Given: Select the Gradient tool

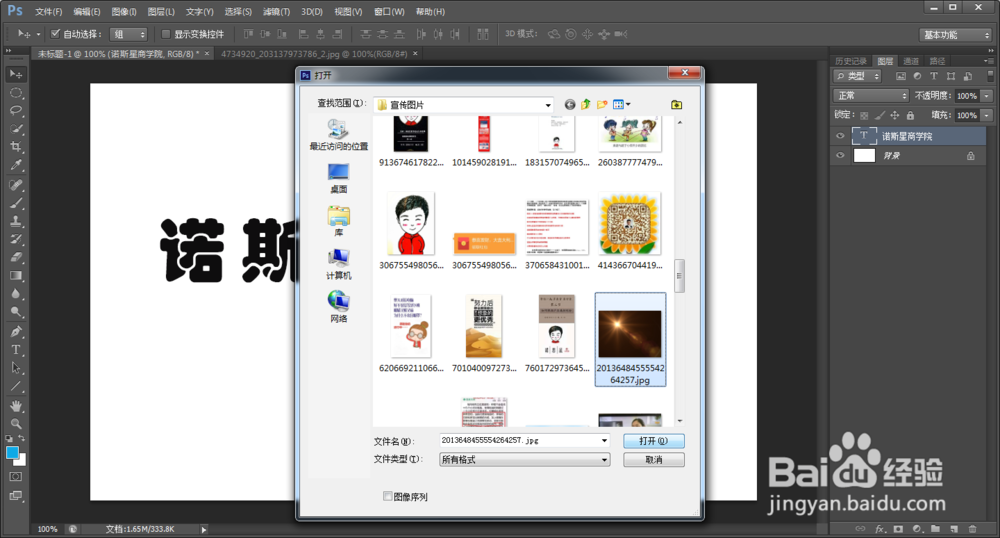Looking at the screenshot, I should tap(16, 275).
